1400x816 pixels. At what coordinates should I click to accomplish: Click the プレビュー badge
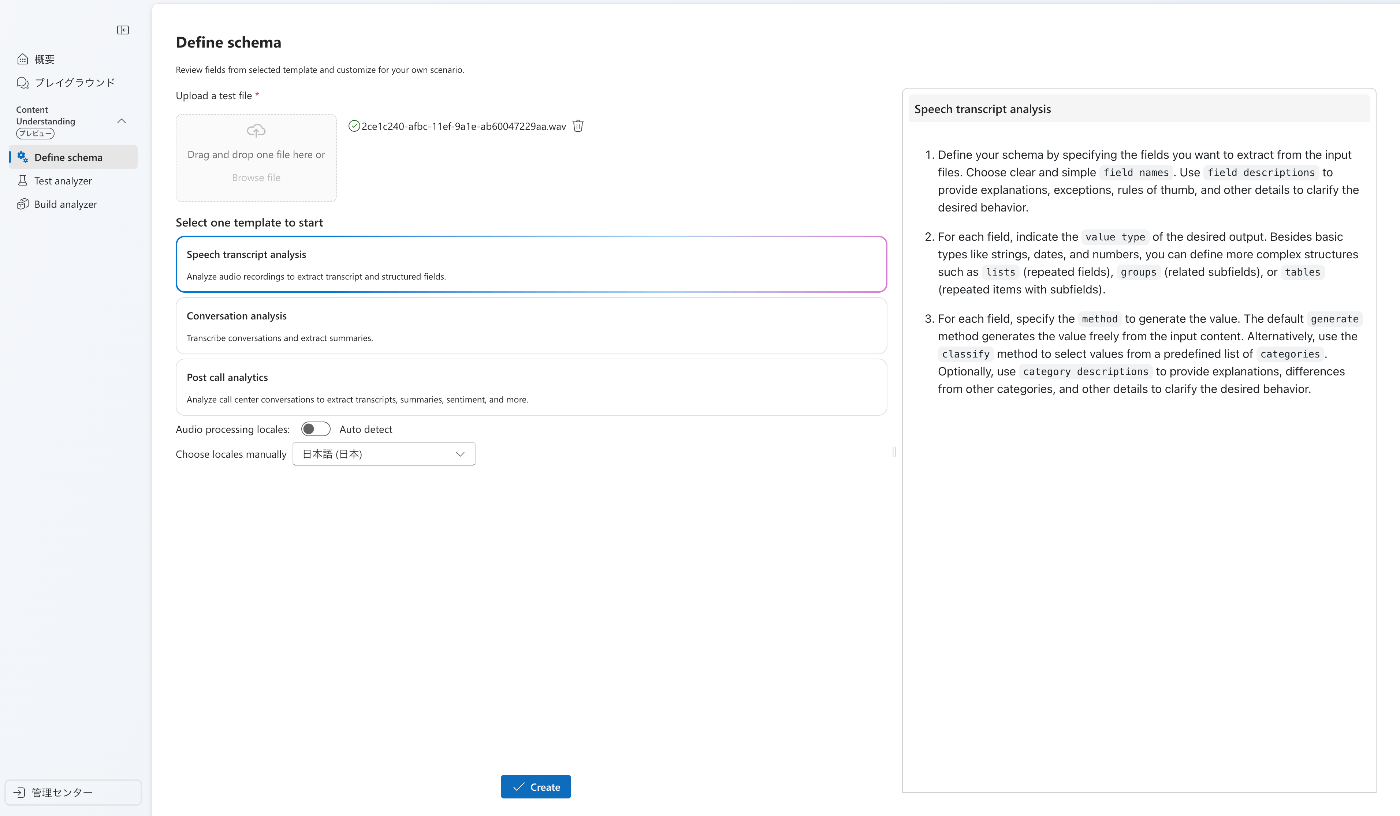pyautogui.click(x=35, y=134)
